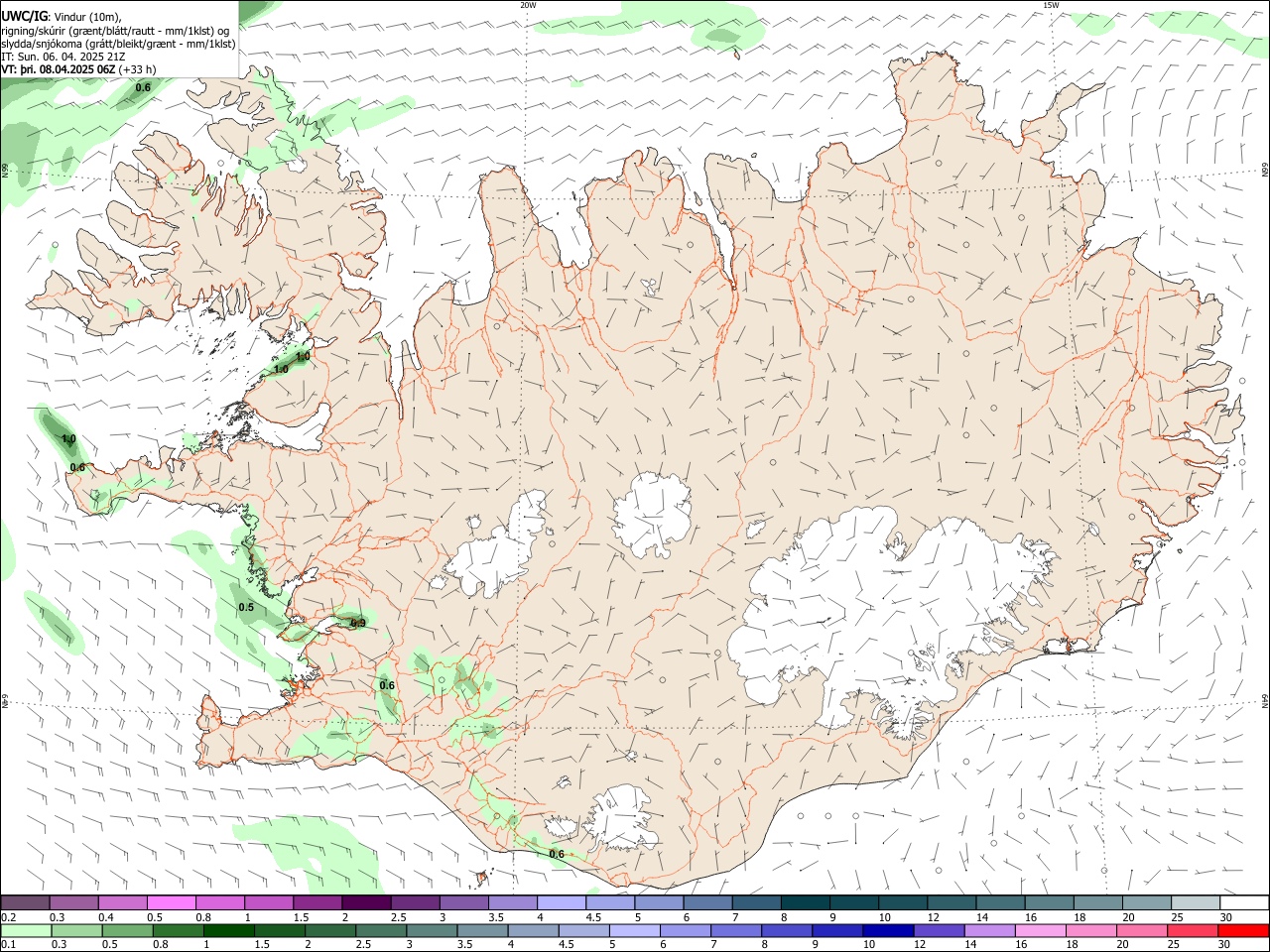This screenshot has width=1270, height=952.
Task: Click the 0.2 swatch in the upper snow legend row
Action: [x=26, y=903]
